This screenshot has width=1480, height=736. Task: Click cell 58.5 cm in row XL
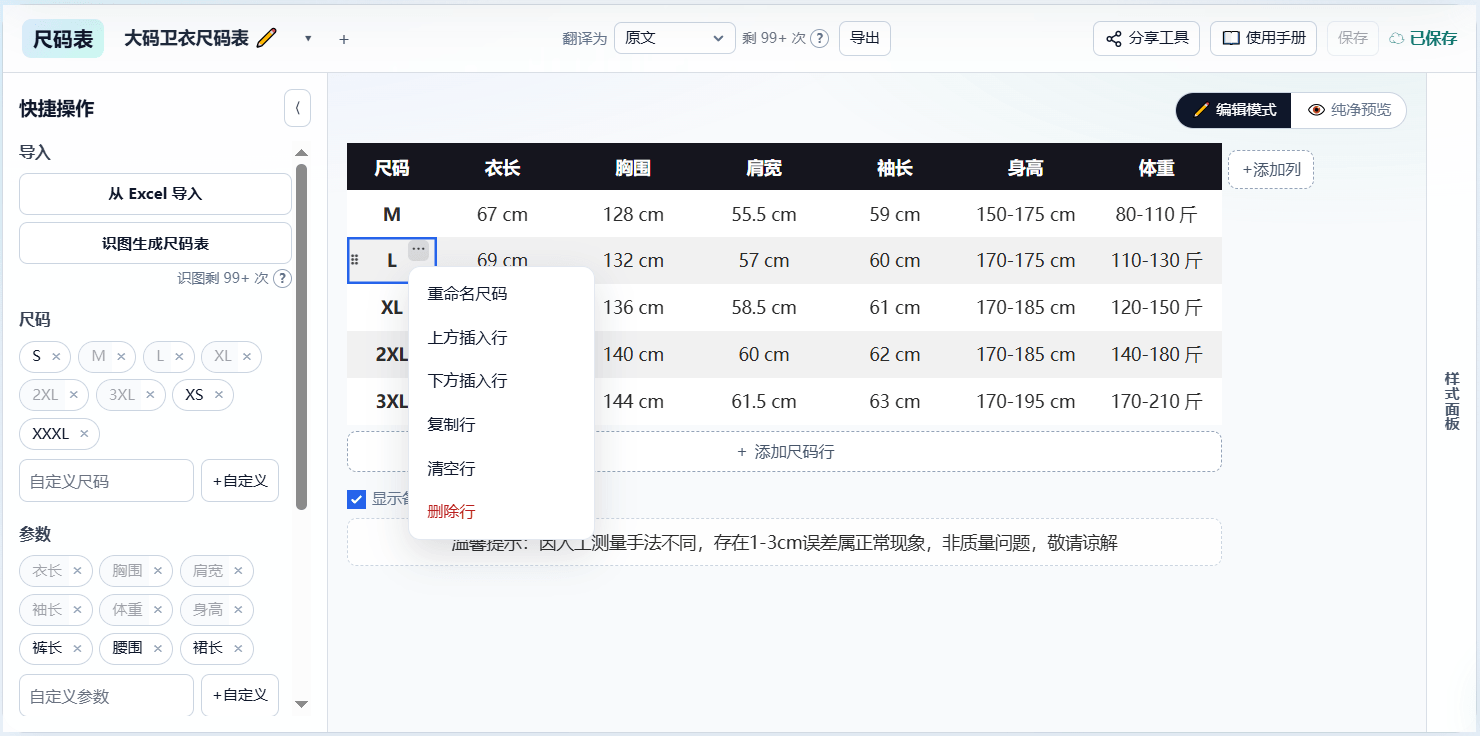click(764, 307)
